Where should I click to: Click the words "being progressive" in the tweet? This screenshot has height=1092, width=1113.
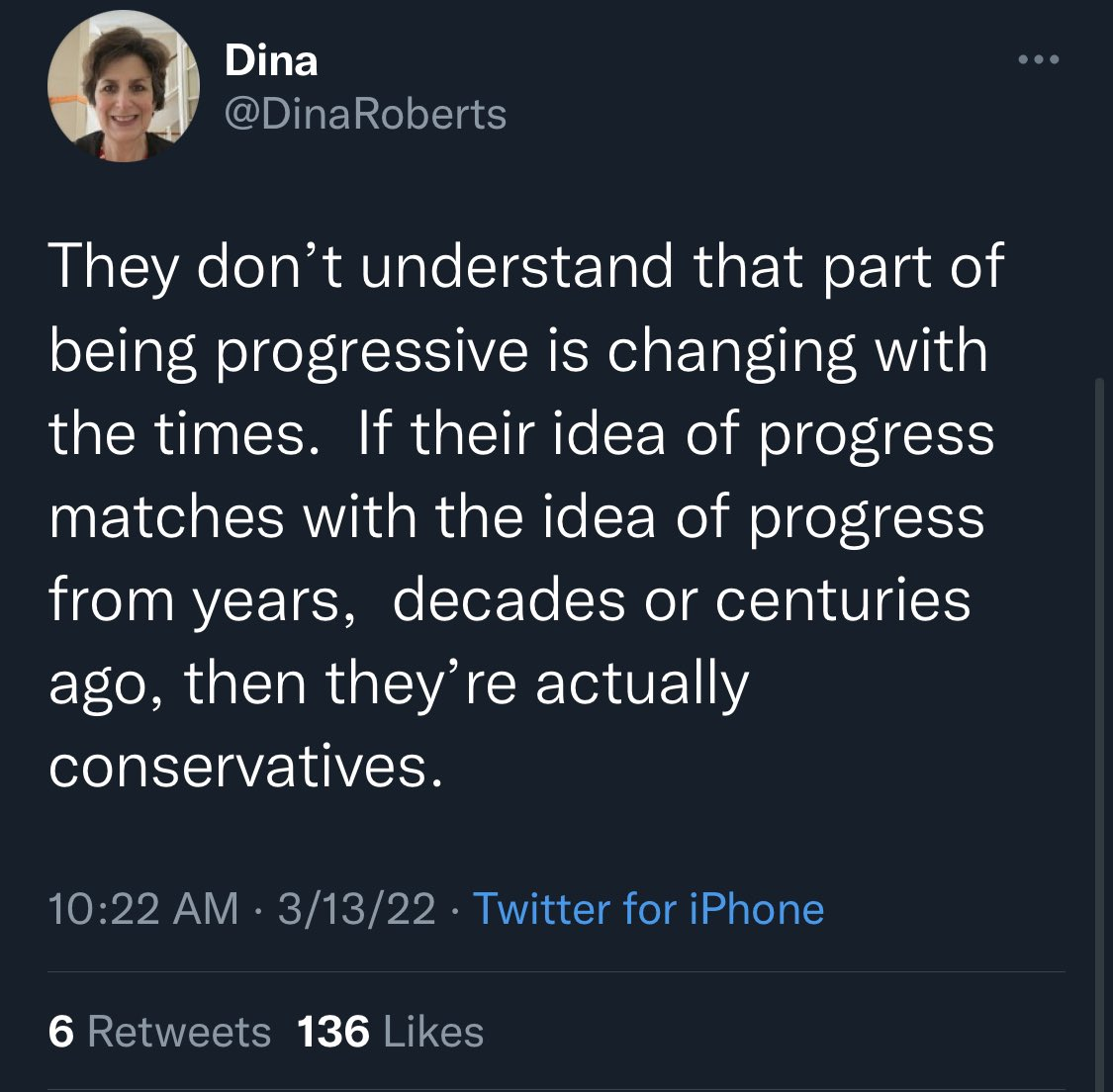click(288, 351)
